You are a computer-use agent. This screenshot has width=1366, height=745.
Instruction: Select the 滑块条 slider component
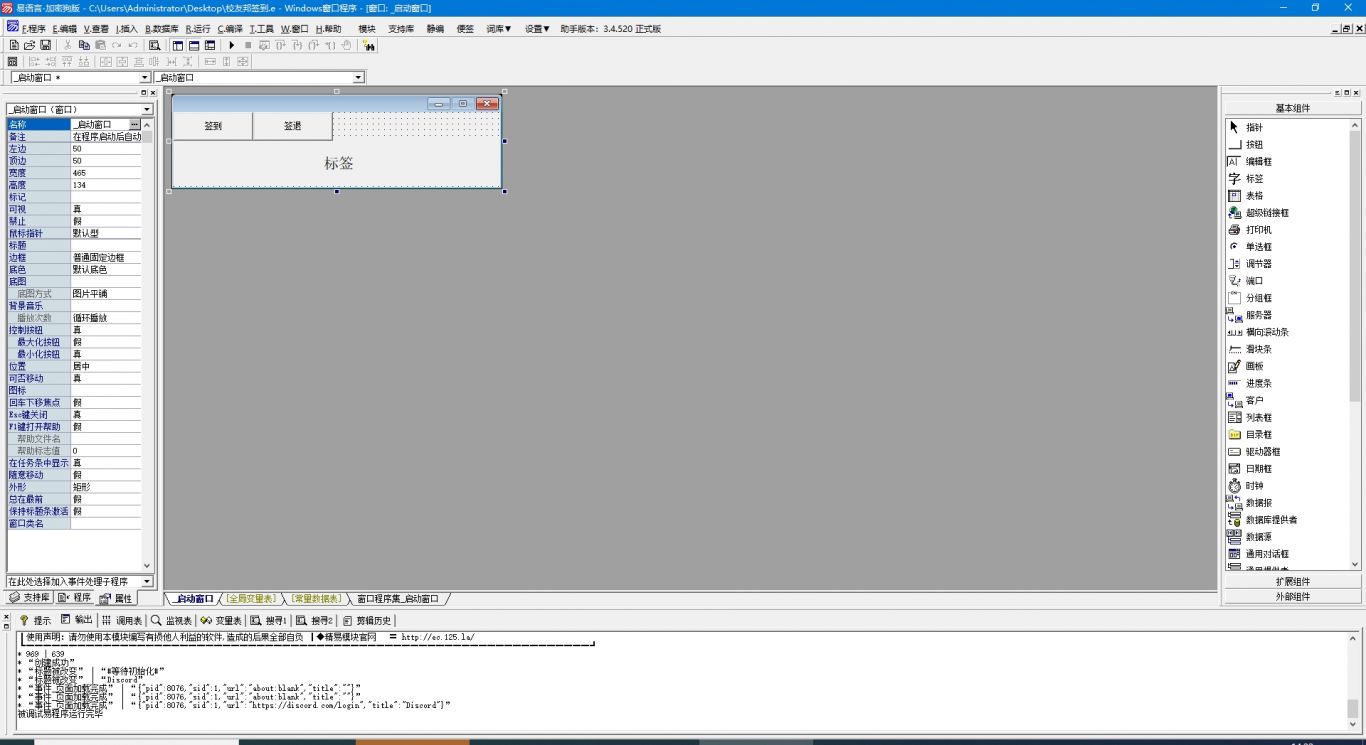coord(1250,348)
